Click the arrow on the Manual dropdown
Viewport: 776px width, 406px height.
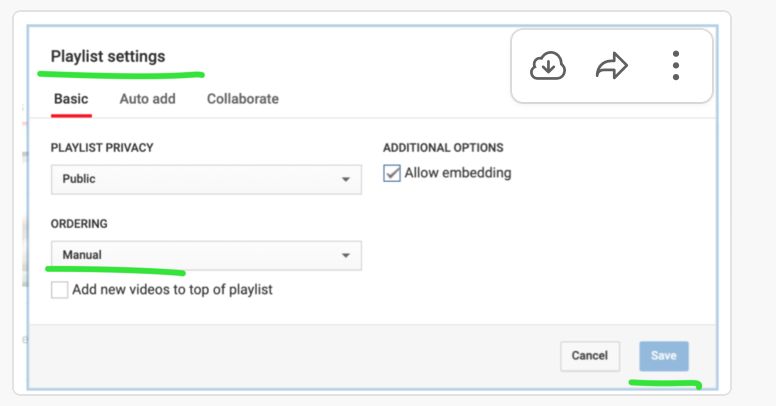[x=346, y=256]
